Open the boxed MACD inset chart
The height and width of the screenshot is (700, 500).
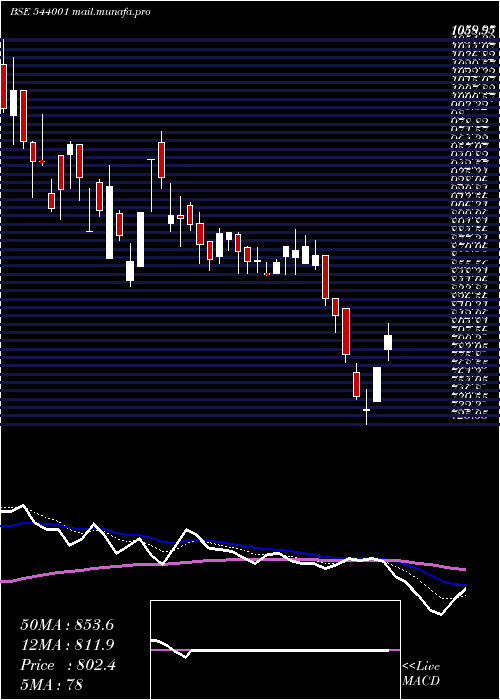pos(275,650)
